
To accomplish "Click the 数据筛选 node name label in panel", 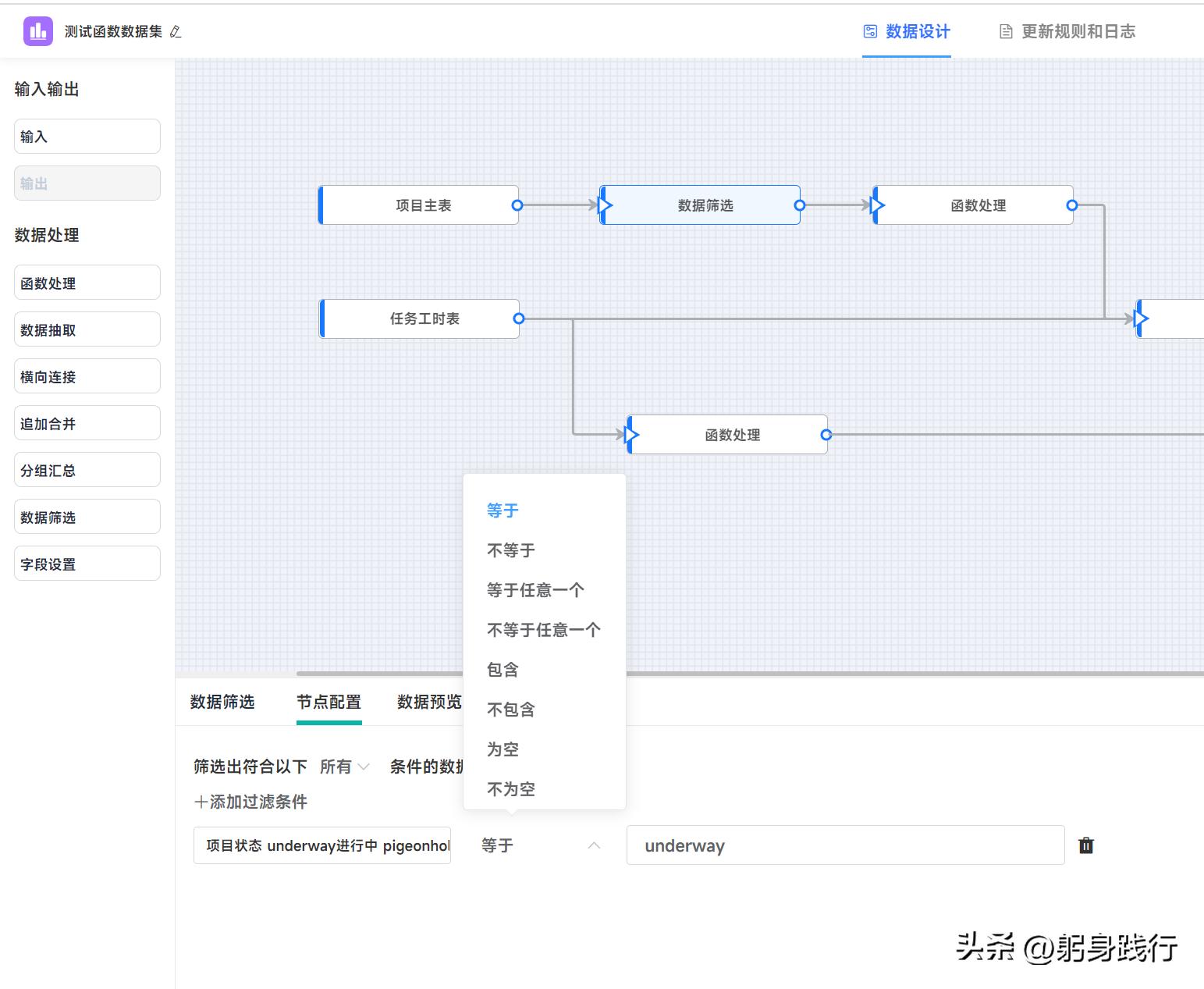I will pos(222,703).
